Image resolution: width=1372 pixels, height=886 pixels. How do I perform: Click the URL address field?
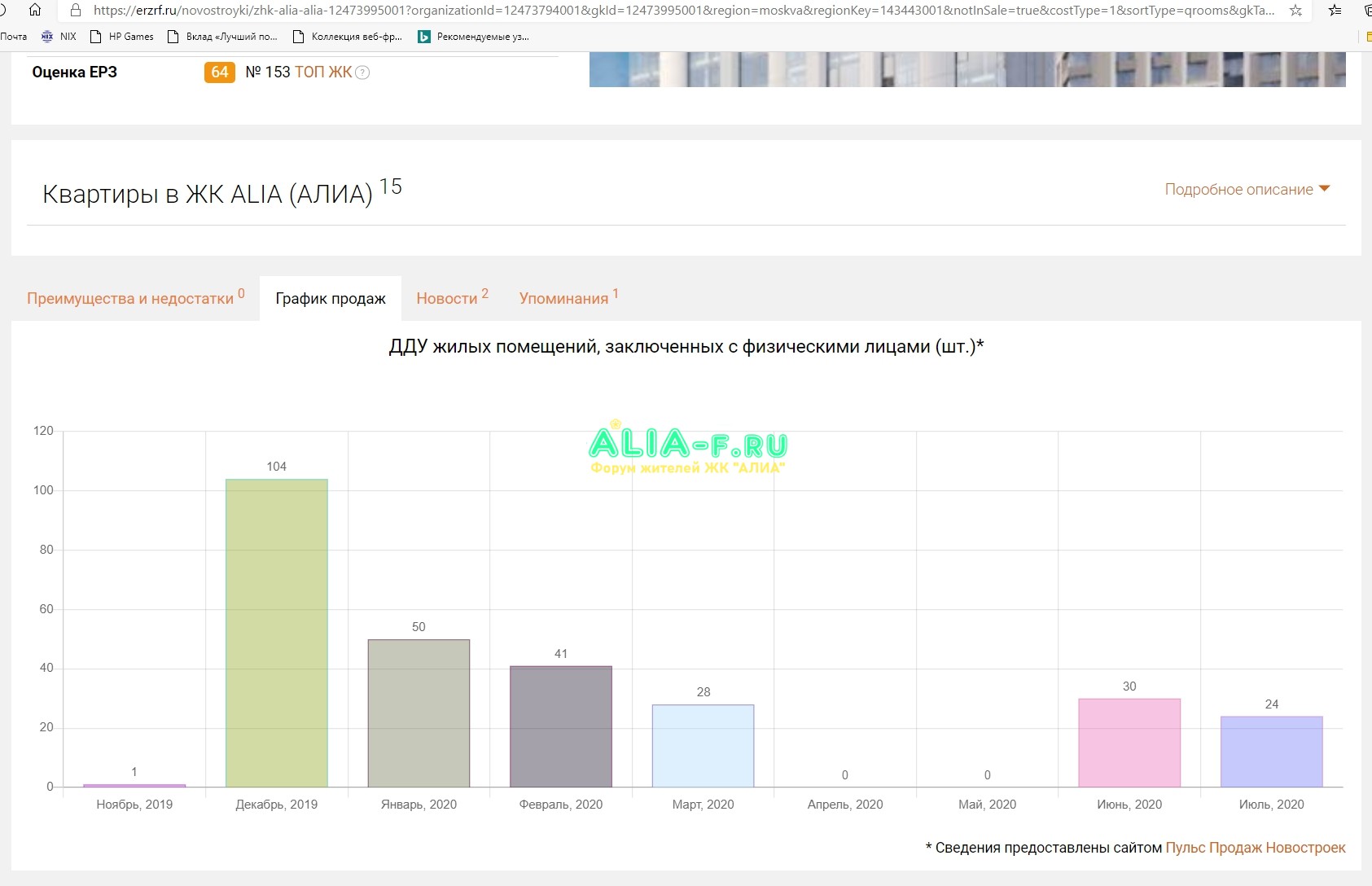pos(684,11)
